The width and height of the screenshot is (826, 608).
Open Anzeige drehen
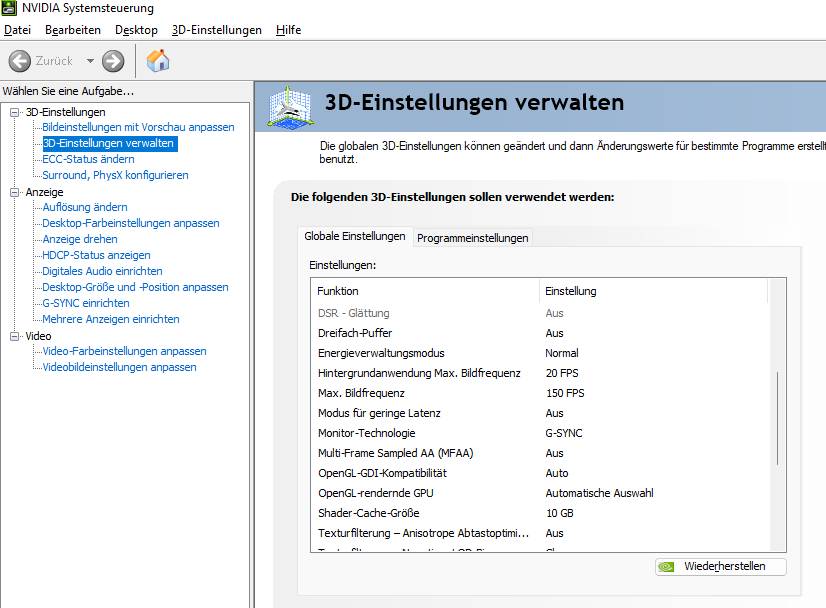80,239
